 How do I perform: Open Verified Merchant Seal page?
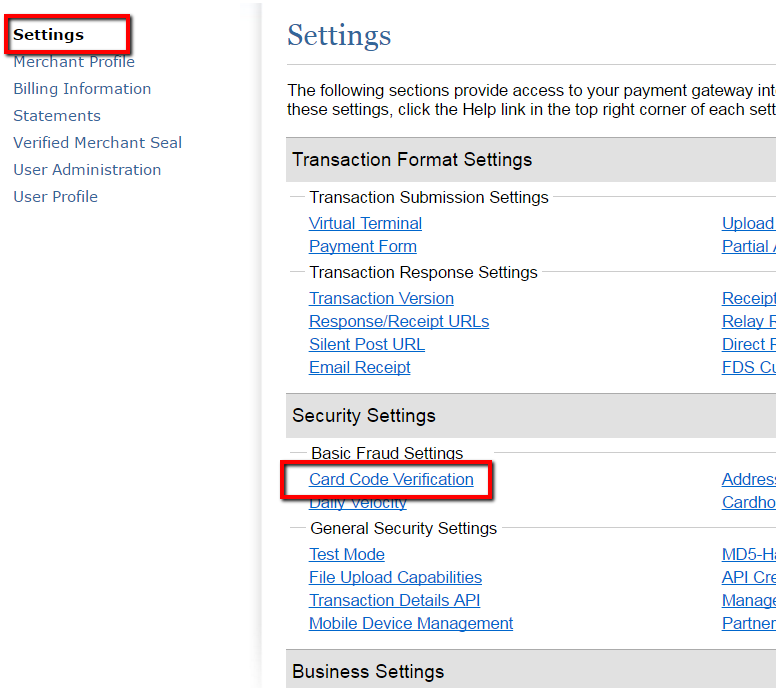(98, 143)
